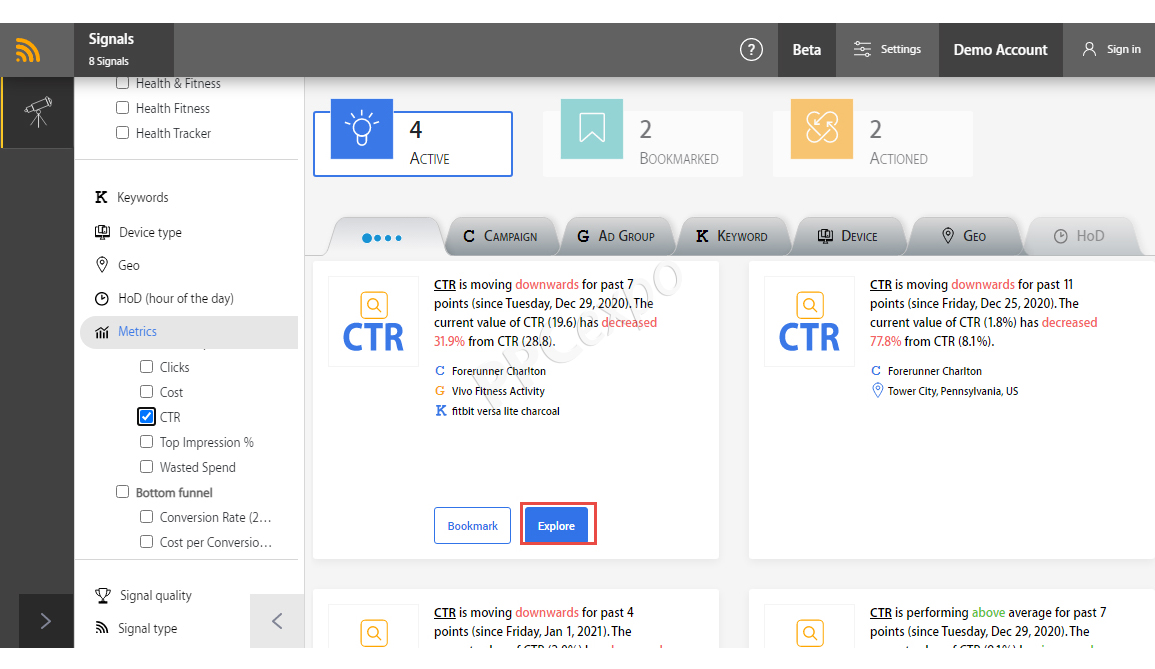Screen dimensions: 1155x669
Task: Open the Actioned signals tile icon
Action: coord(821,129)
